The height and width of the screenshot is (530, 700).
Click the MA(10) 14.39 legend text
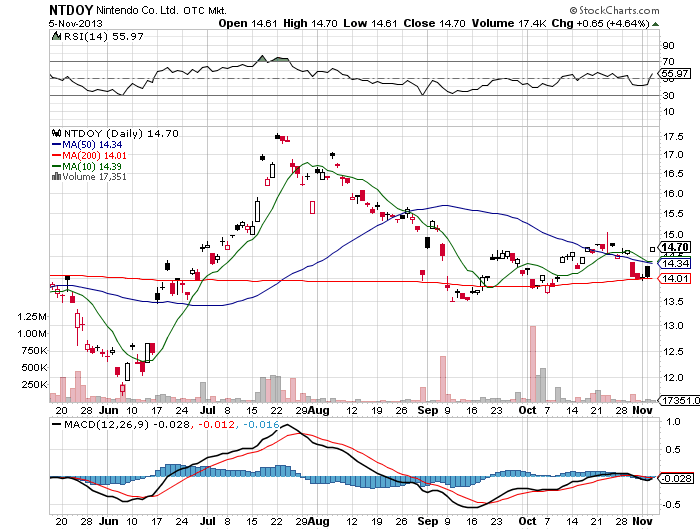(92, 166)
